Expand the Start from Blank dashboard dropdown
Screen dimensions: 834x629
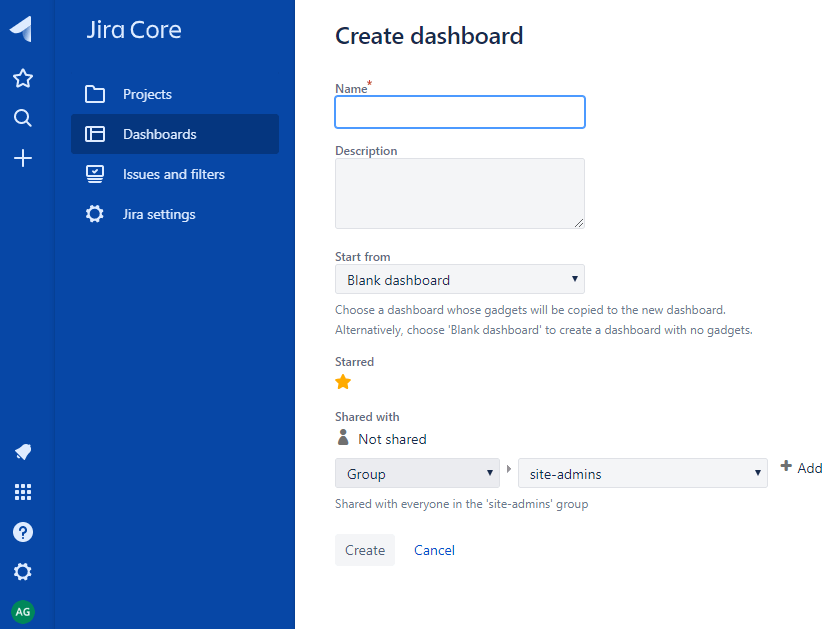pyautogui.click(x=459, y=280)
